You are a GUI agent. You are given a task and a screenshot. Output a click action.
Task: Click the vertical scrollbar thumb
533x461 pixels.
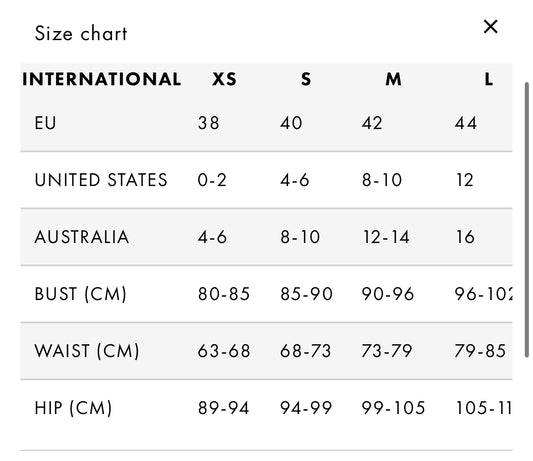pyautogui.click(x=527, y=220)
